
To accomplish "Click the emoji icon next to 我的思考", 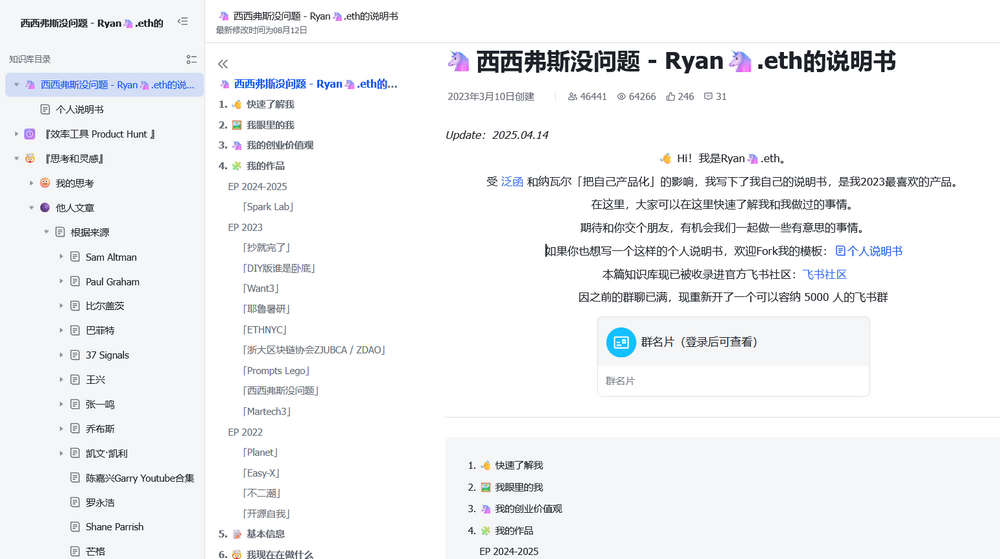I will coord(45,183).
